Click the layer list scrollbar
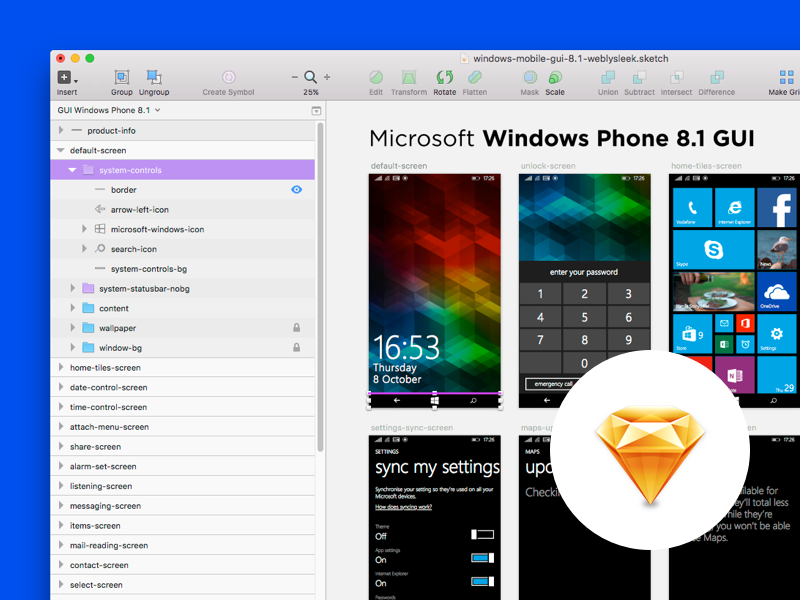The image size is (800, 600). click(x=320, y=287)
